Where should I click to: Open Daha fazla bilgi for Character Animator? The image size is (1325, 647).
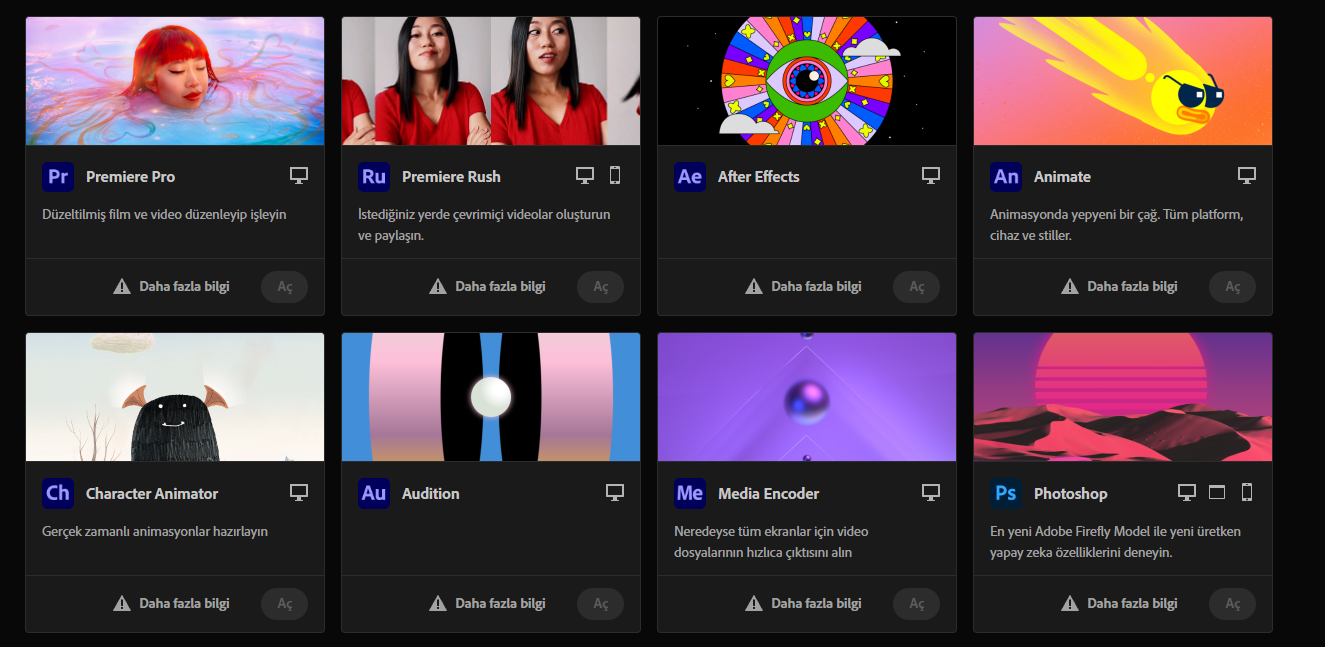tap(184, 604)
